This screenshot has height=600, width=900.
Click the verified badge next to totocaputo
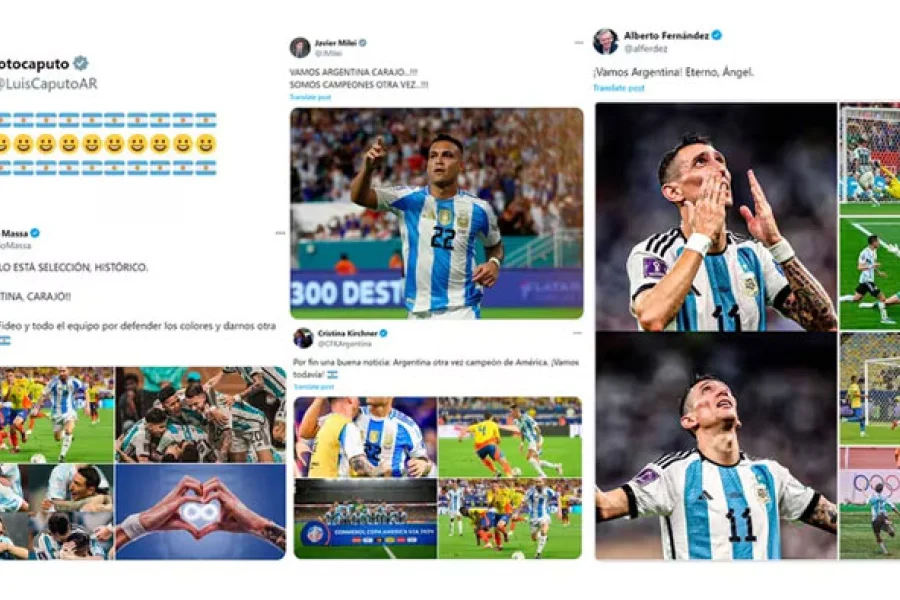(81, 63)
